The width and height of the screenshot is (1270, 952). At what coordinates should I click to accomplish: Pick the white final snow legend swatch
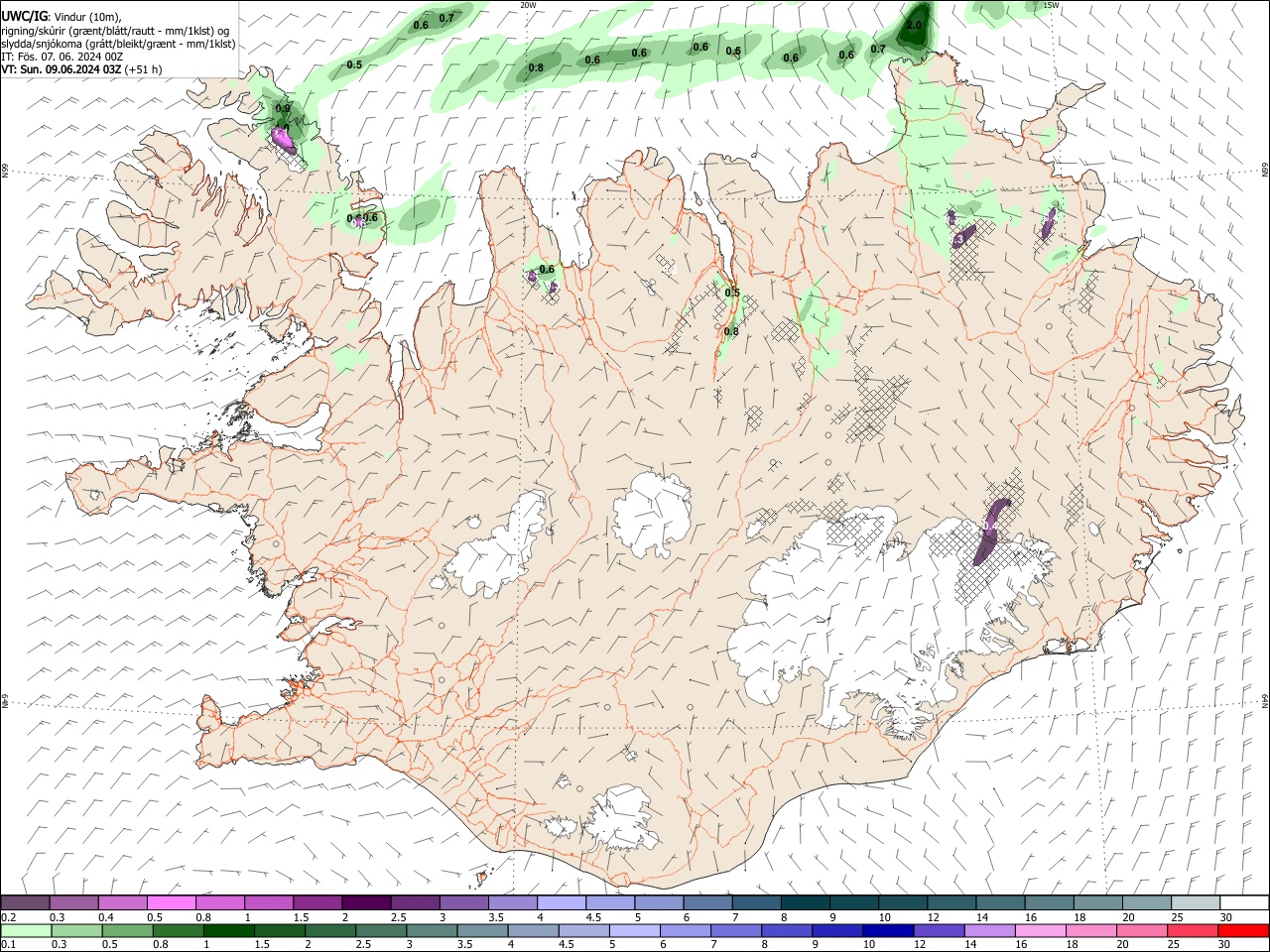tap(1243, 903)
